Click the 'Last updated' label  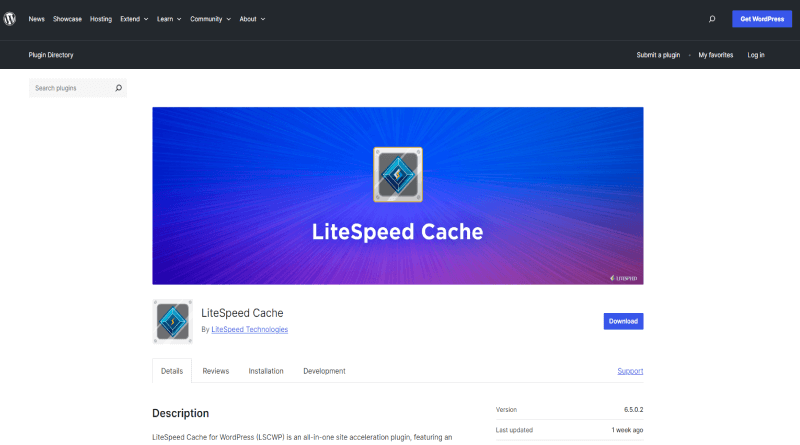pyautogui.click(x=514, y=430)
